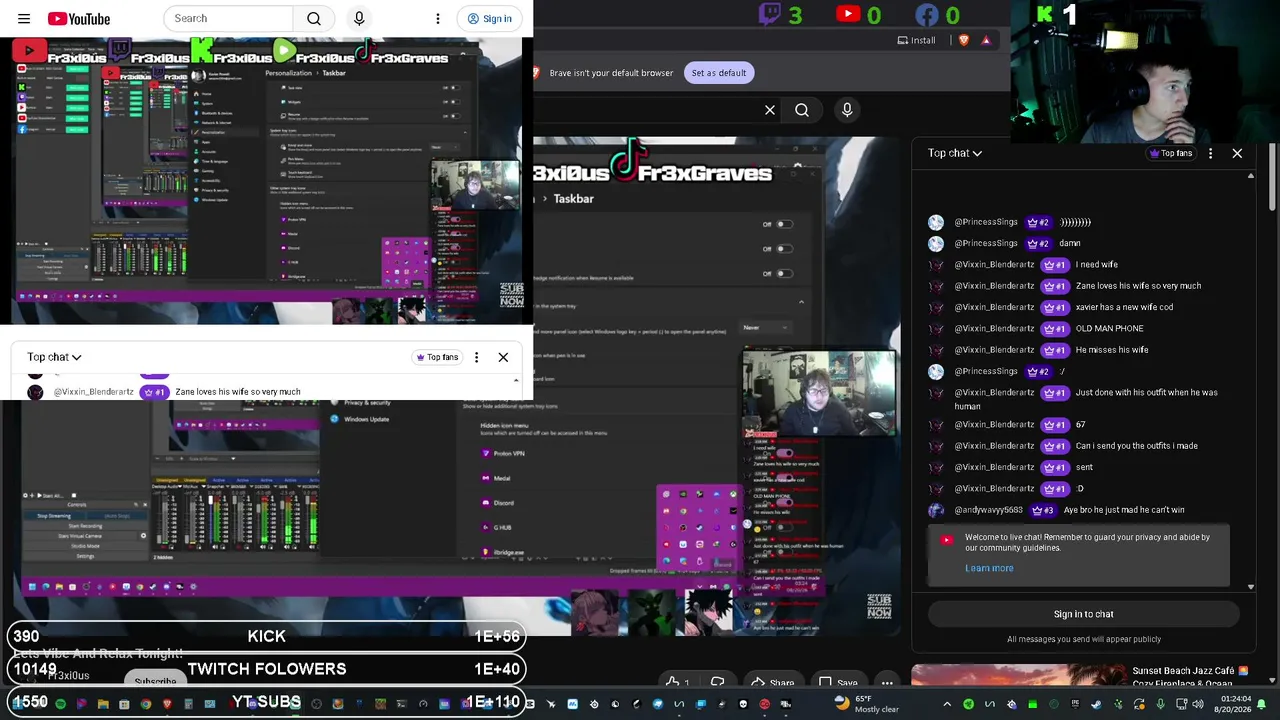The height and width of the screenshot is (720, 1280).
Task: Select chat message 'Aye bro he just mad he can't win'
Action: tap(1124, 510)
